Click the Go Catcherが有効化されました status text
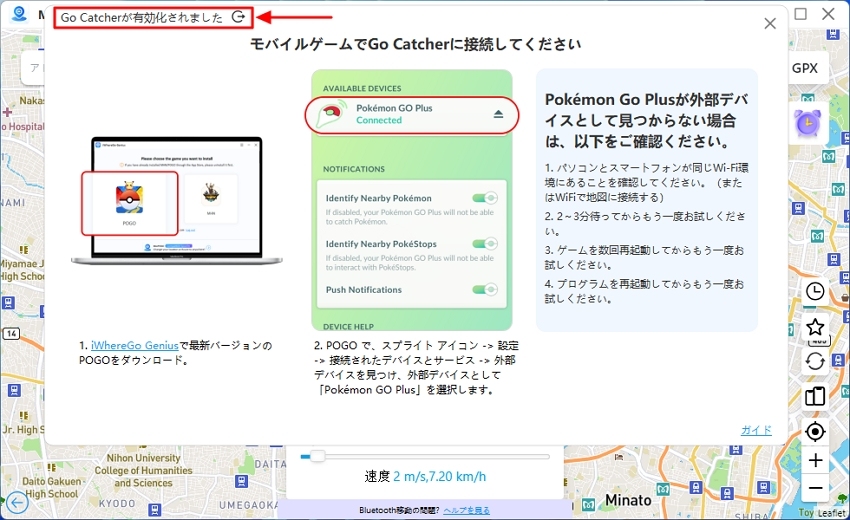This screenshot has height=520, width=850. (141, 17)
